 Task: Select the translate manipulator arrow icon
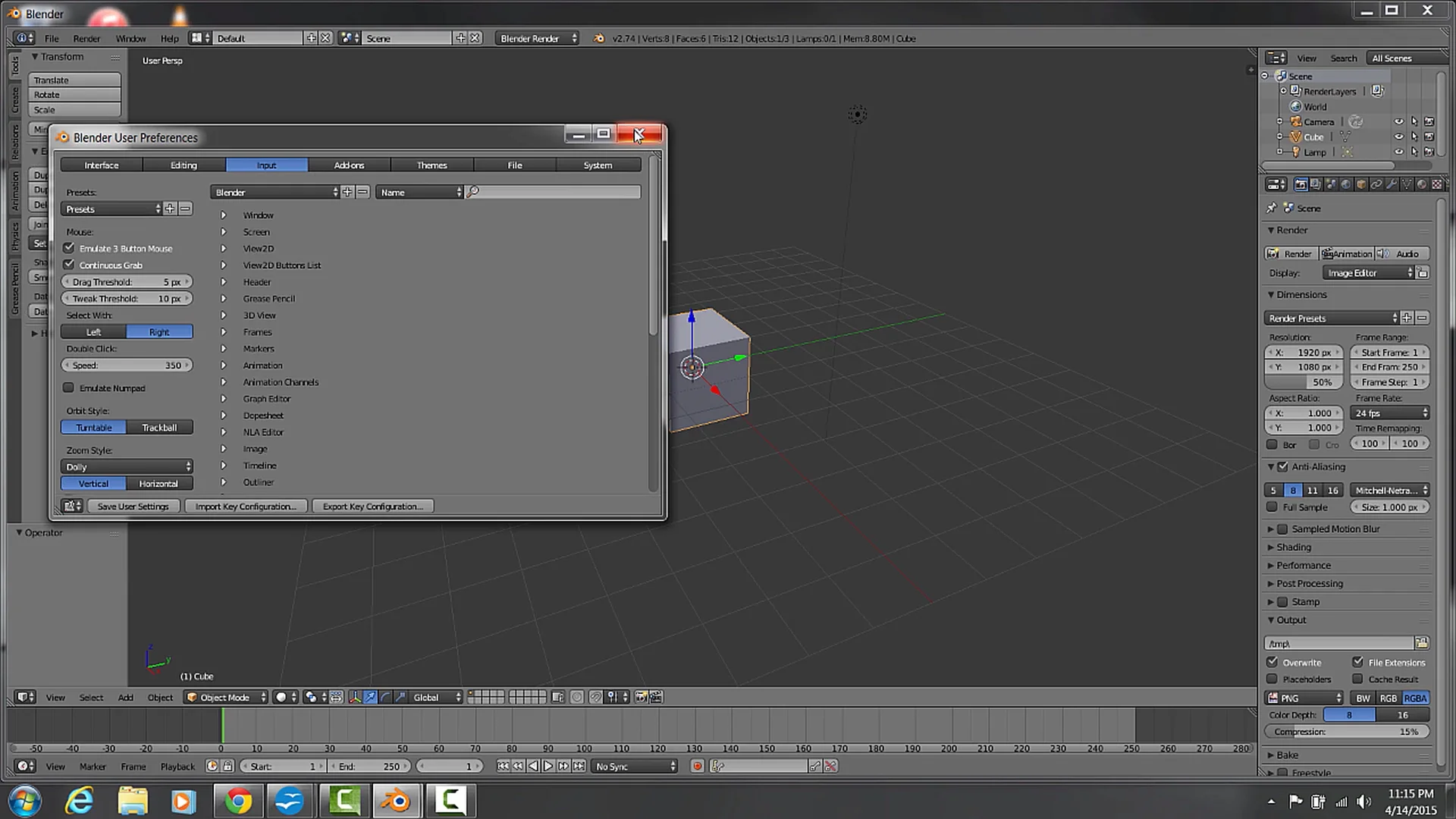(371, 696)
